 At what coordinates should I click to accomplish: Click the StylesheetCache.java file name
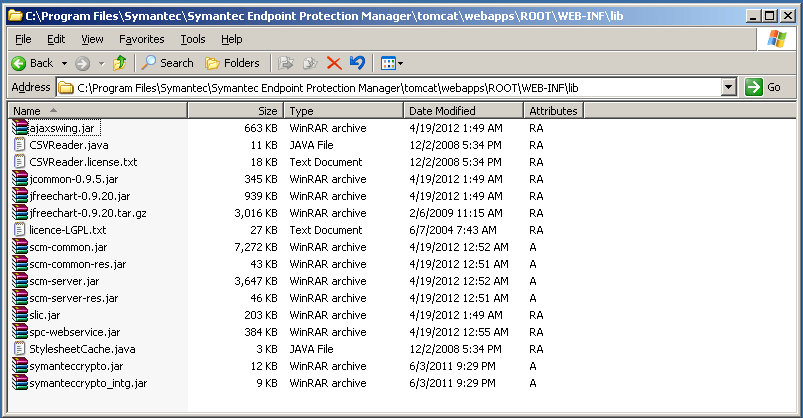pos(82,349)
